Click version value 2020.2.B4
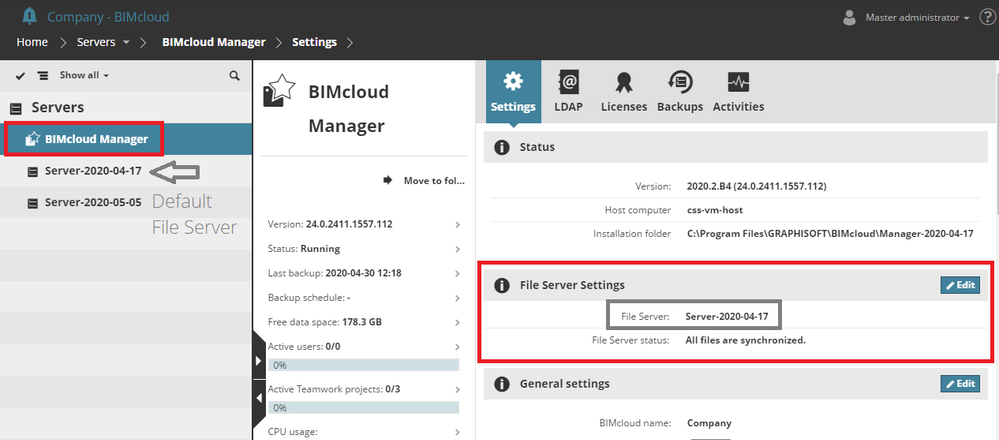This screenshot has height=440, width=999. pyautogui.click(x=757, y=187)
